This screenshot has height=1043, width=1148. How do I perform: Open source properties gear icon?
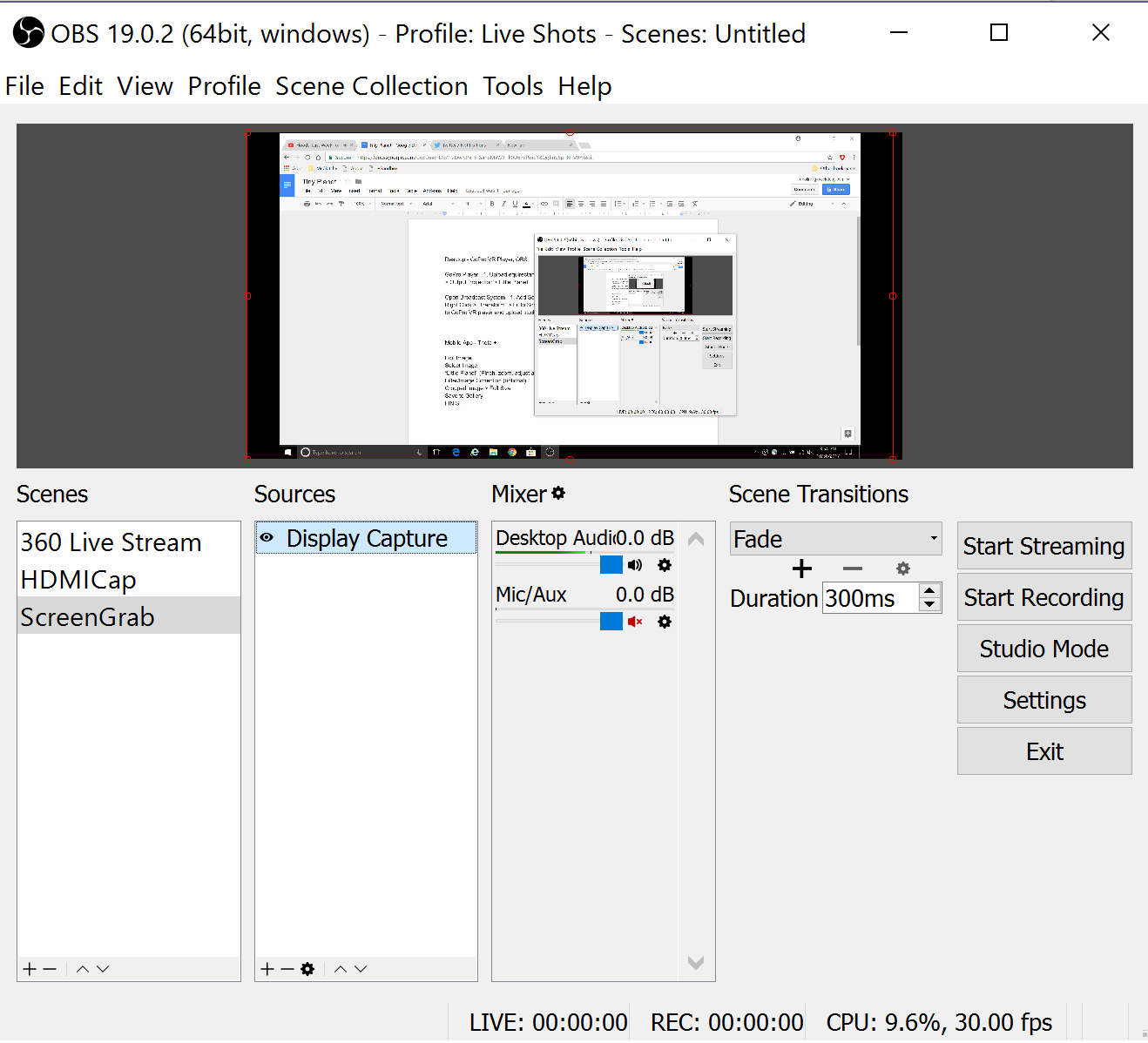click(x=307, y=969)
